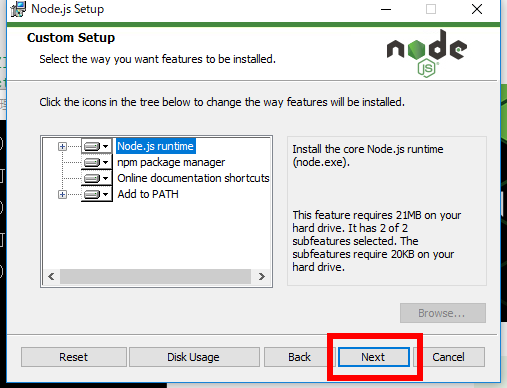This screenshot has width=507, height=388.
Task: Open Add to PATH feature dropdown icon
Action: click(x=97, y=194)
